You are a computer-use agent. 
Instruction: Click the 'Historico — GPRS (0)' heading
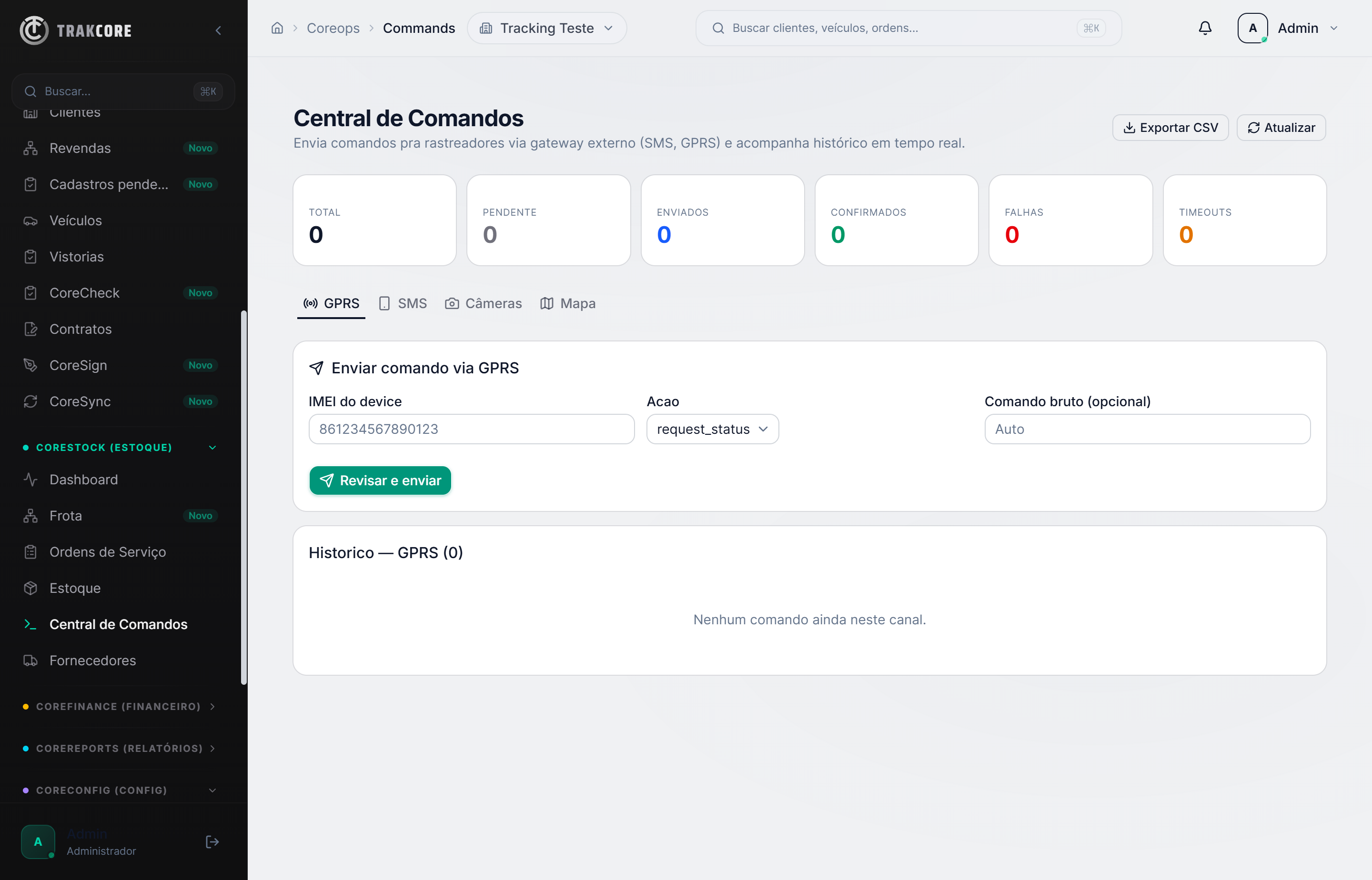pyautogui.click(x=386, y=552)
